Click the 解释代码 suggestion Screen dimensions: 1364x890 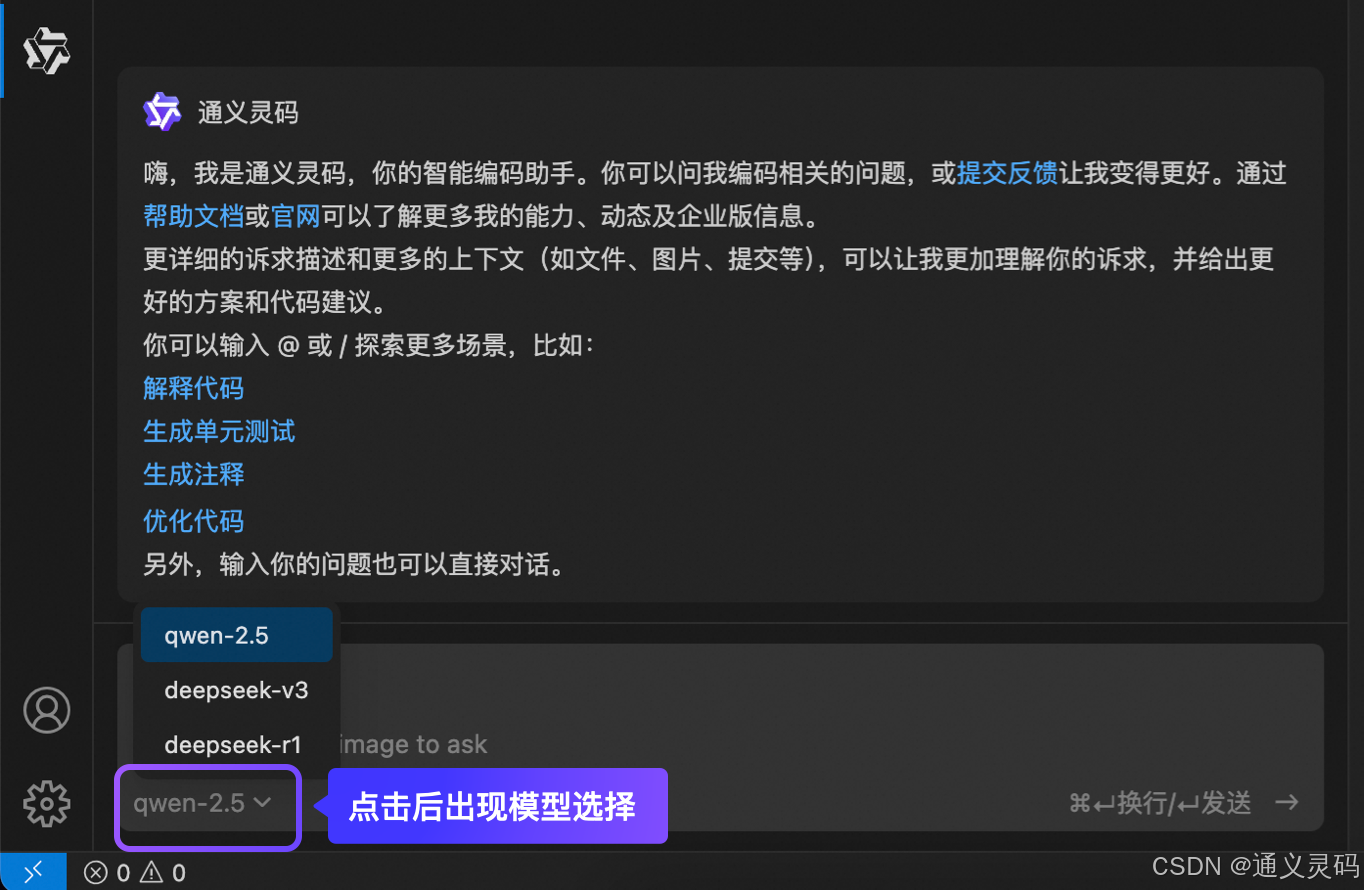point(193,388)
